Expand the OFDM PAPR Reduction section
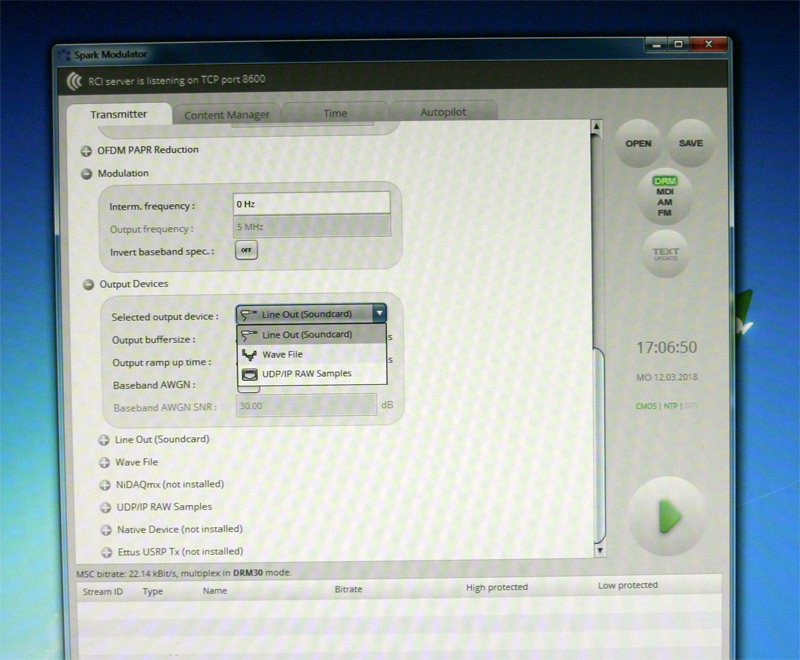The height and width of the screenshot is (660, 800). point(87,150)
